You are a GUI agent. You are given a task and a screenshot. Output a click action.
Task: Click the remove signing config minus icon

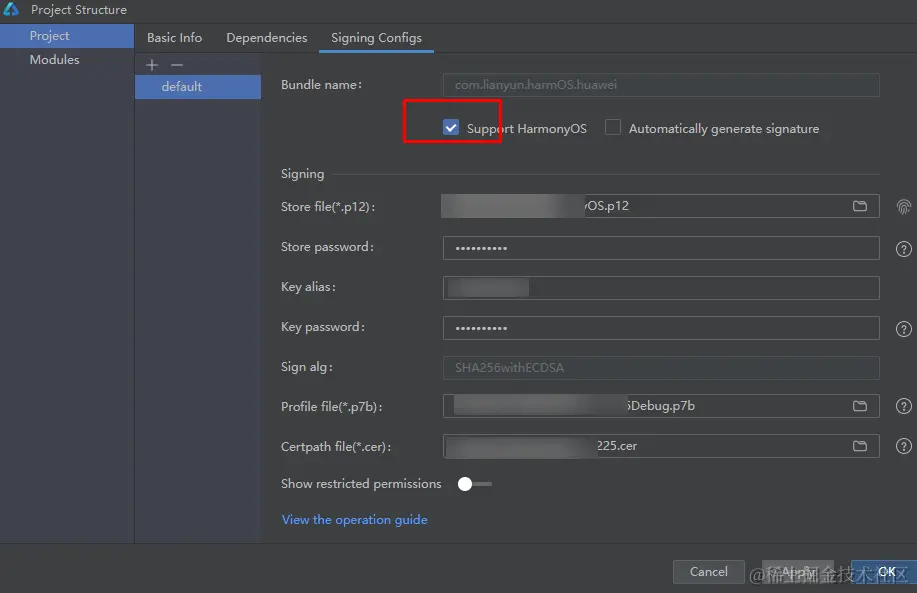(x=177, y=65)
